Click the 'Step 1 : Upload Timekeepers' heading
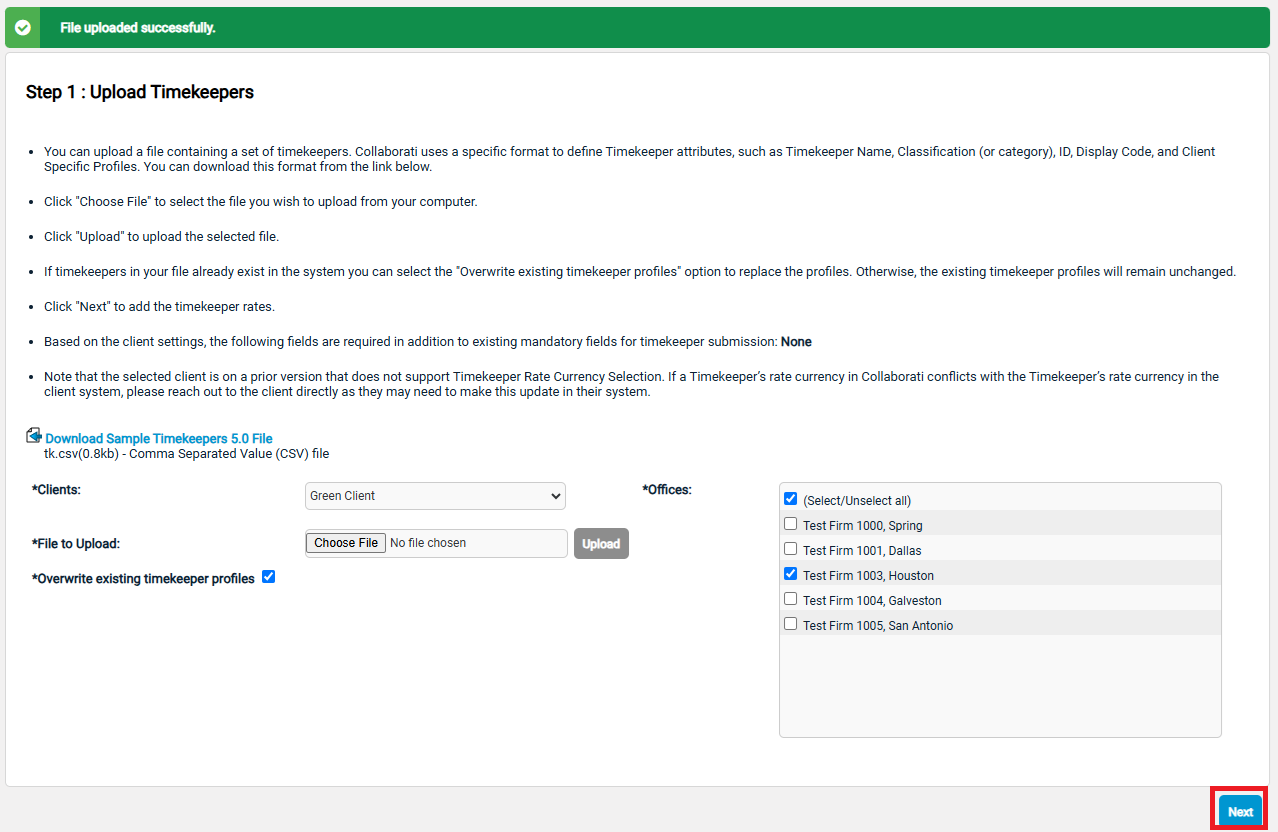Image resolution: width=1278 pixels, height=832 pixels. [x=140, y=92]
